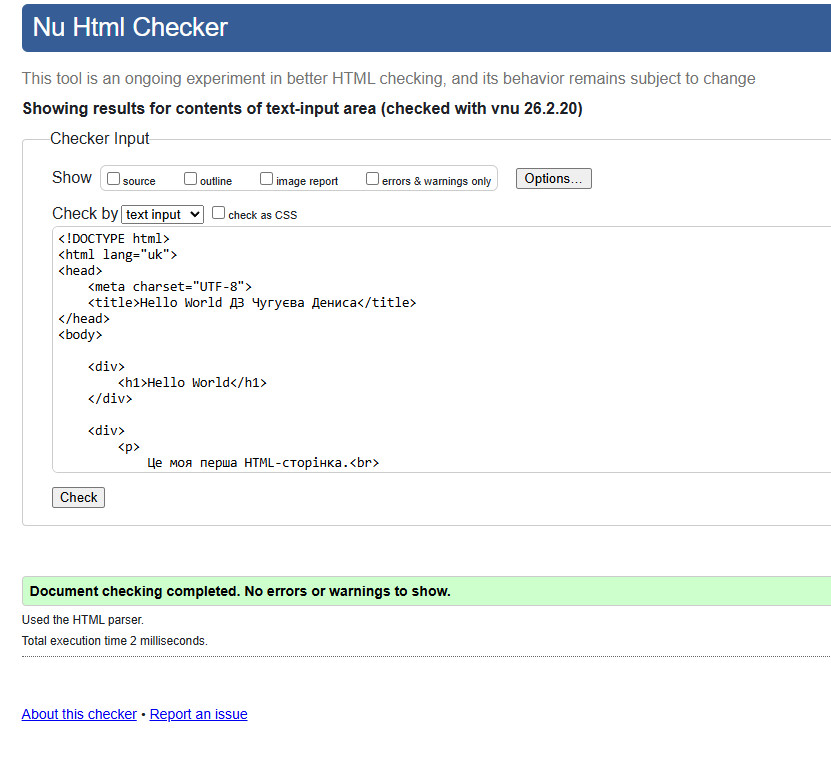Select the green Document checking completed message
This screenshot has height=764, width=831.
click(240, 591)
